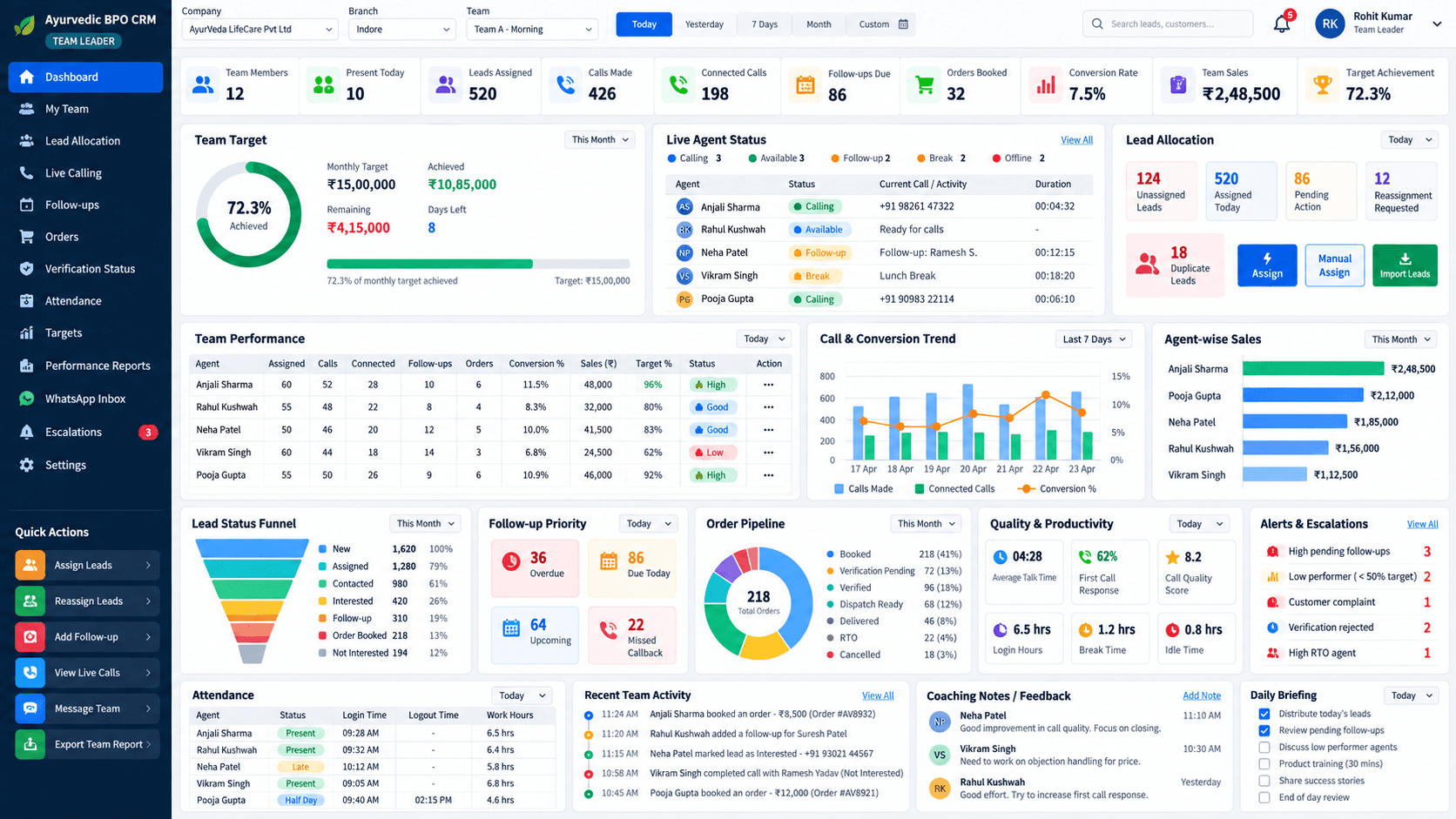Image resolution: width=1456 pixels, height=819 pixels.
Task: Open Performance Reports in the sidebar
Action: [85, 366]
